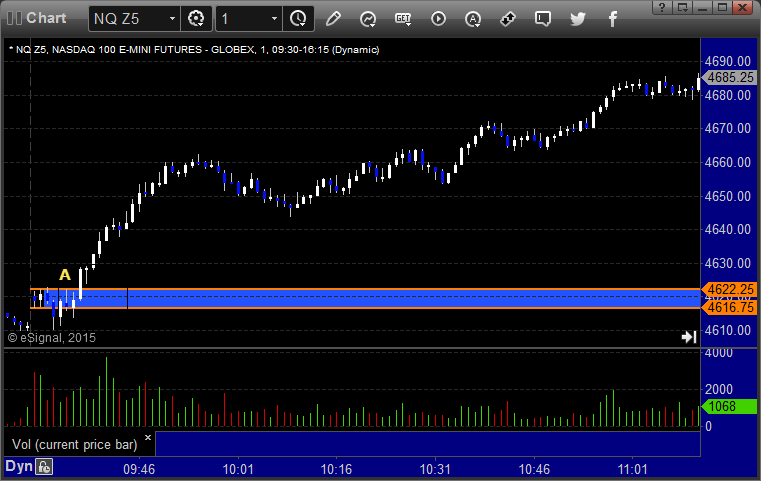Share chart via Facebook icon
The image size is (761, 481).
pyautogui.click(x=611, y=18)
